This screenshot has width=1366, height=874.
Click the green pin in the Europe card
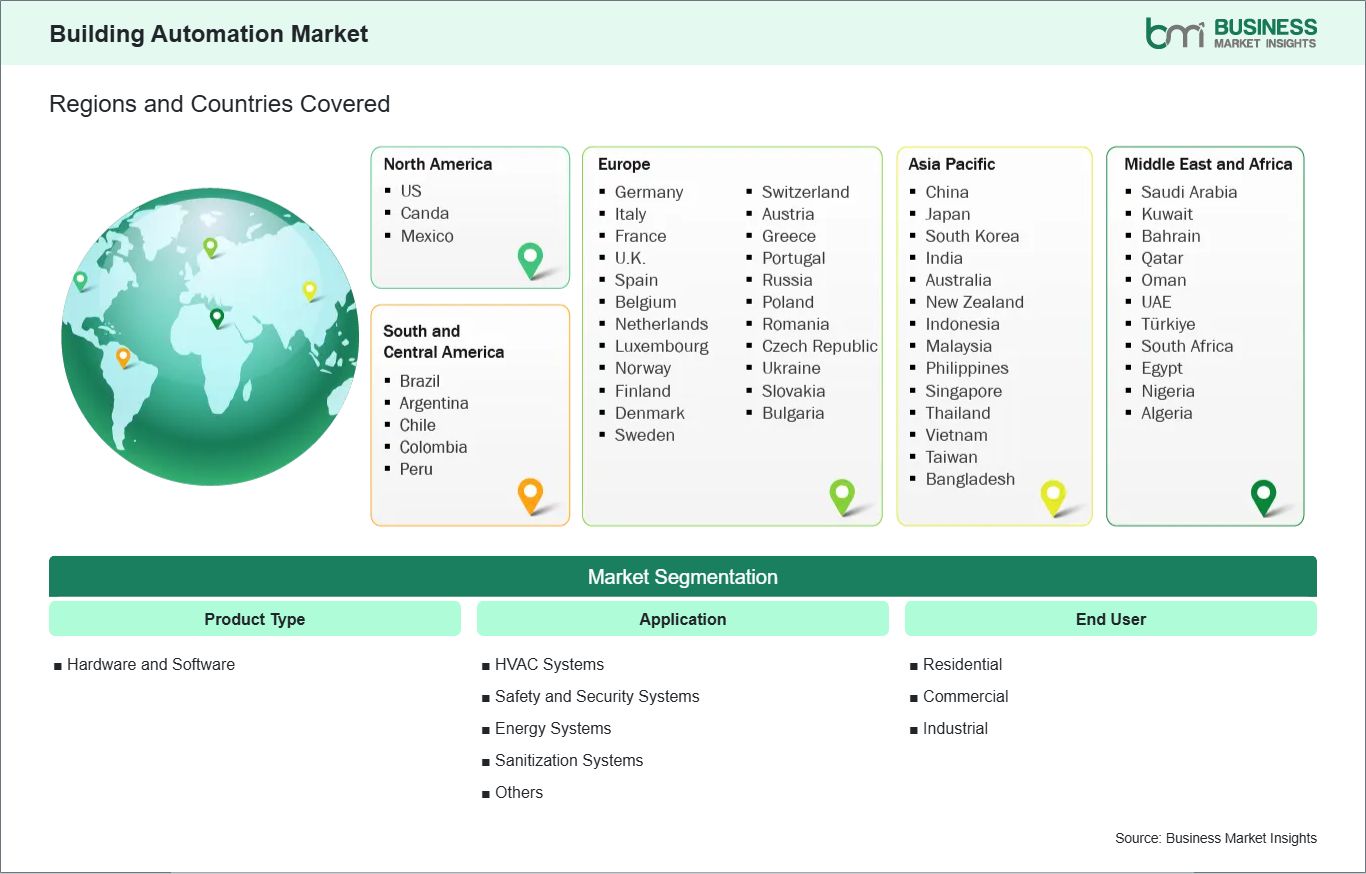(842, 495)
